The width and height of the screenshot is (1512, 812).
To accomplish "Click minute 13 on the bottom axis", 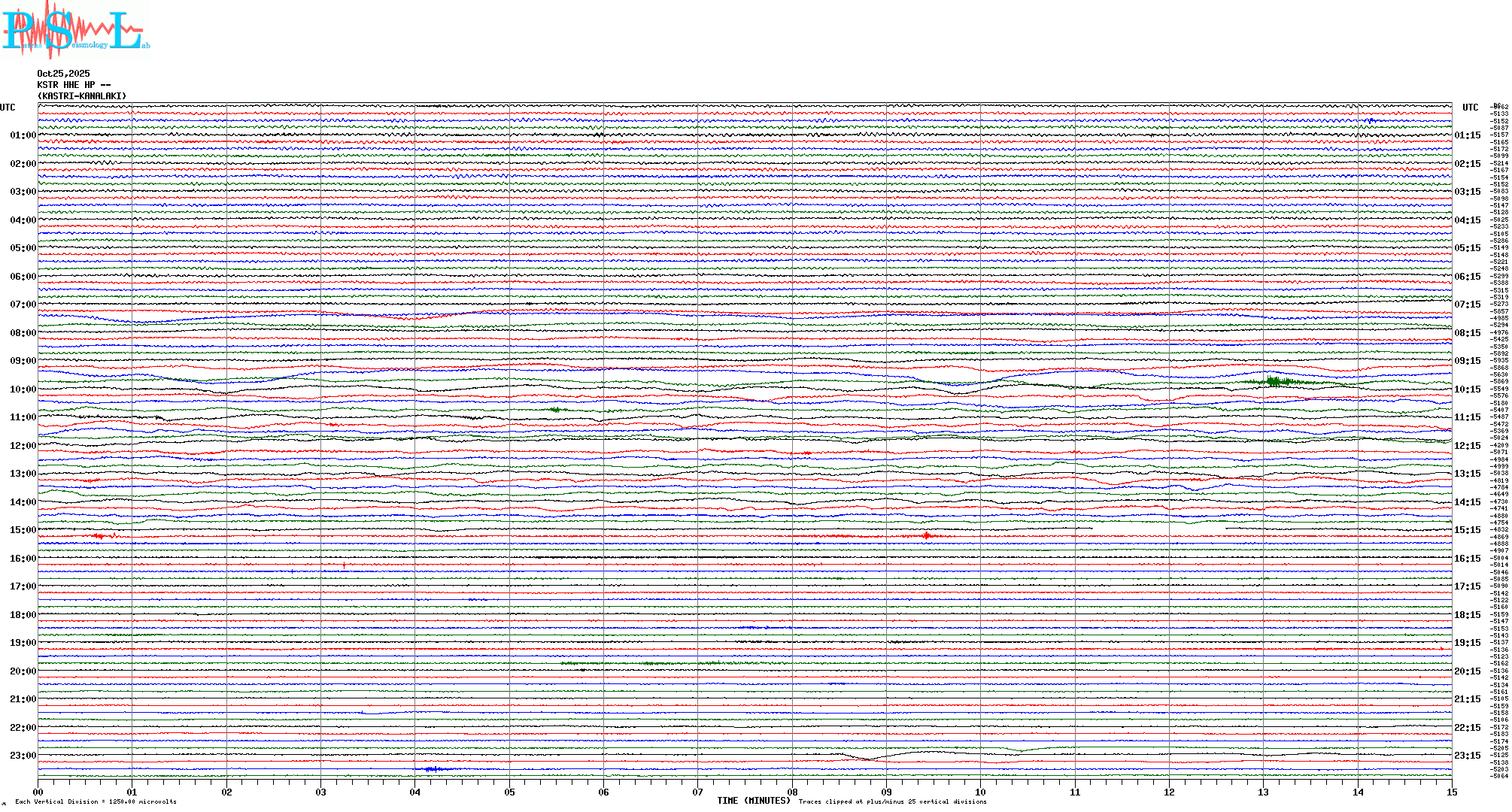I will pos(1264,792).
